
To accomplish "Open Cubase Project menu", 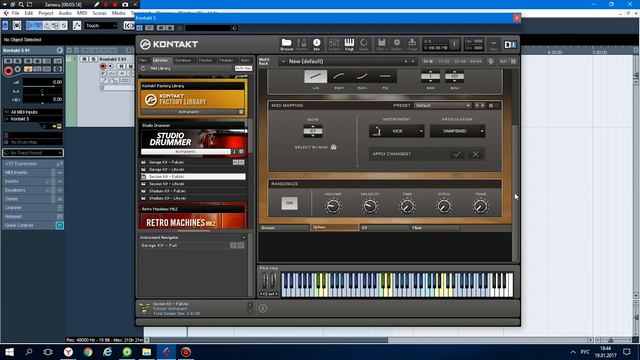I will tap(45, 13).
